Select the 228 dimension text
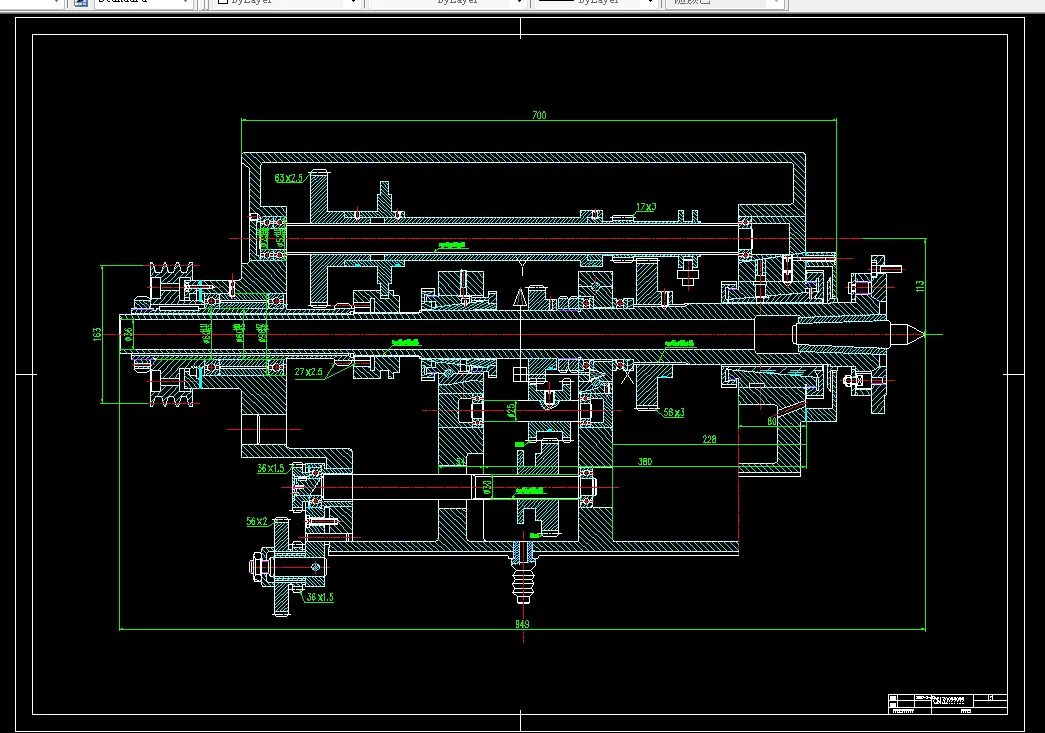This screenshot has width=1045, height=733. coord(709,439)
